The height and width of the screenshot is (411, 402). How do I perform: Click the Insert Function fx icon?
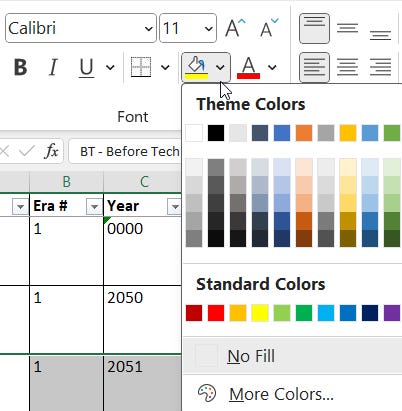51,152
